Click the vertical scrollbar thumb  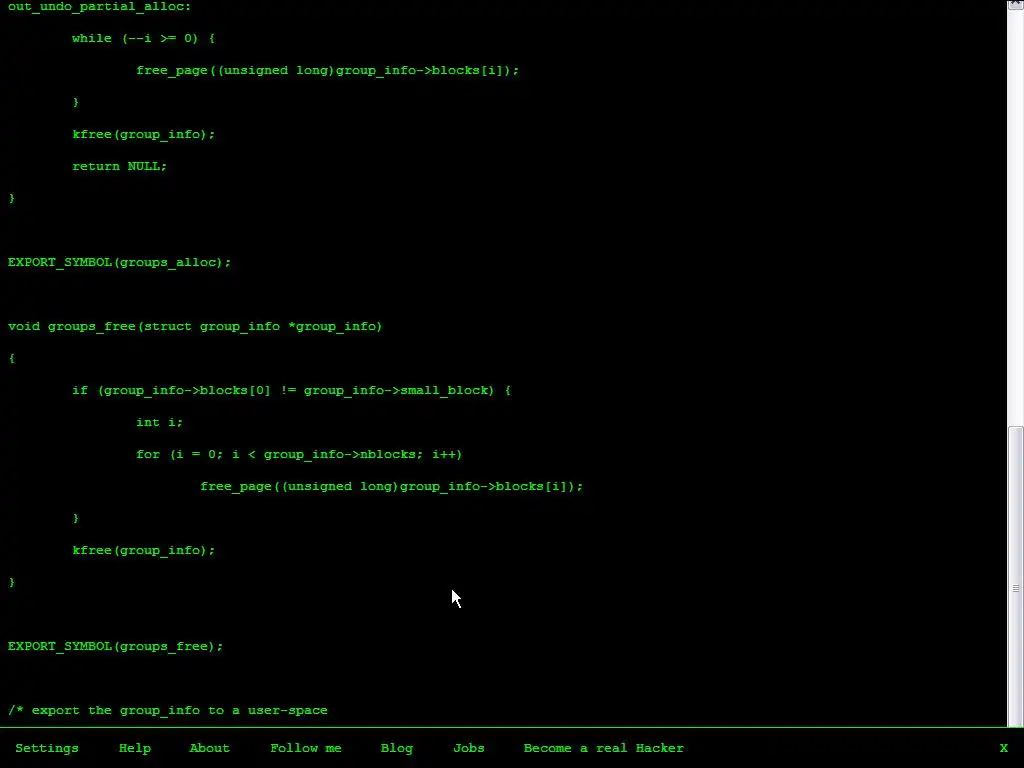[1016, 576]
